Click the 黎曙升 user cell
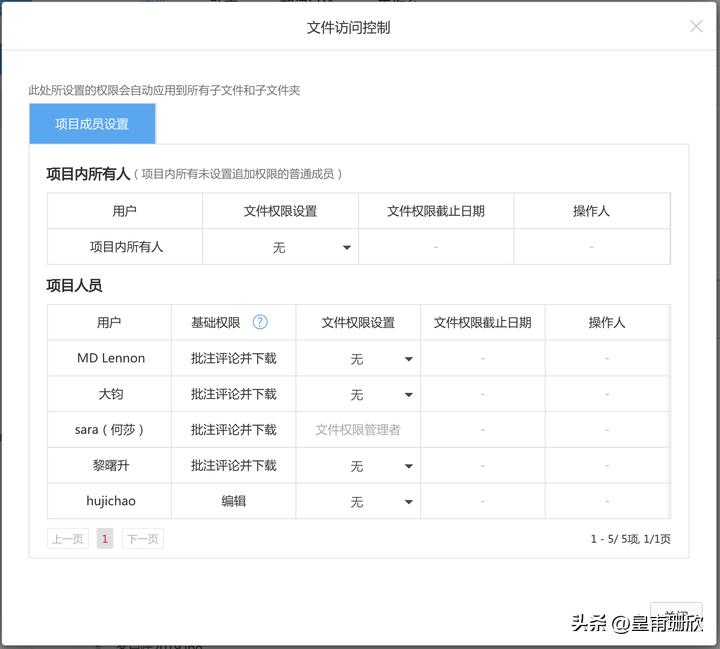 click(110, 466)
